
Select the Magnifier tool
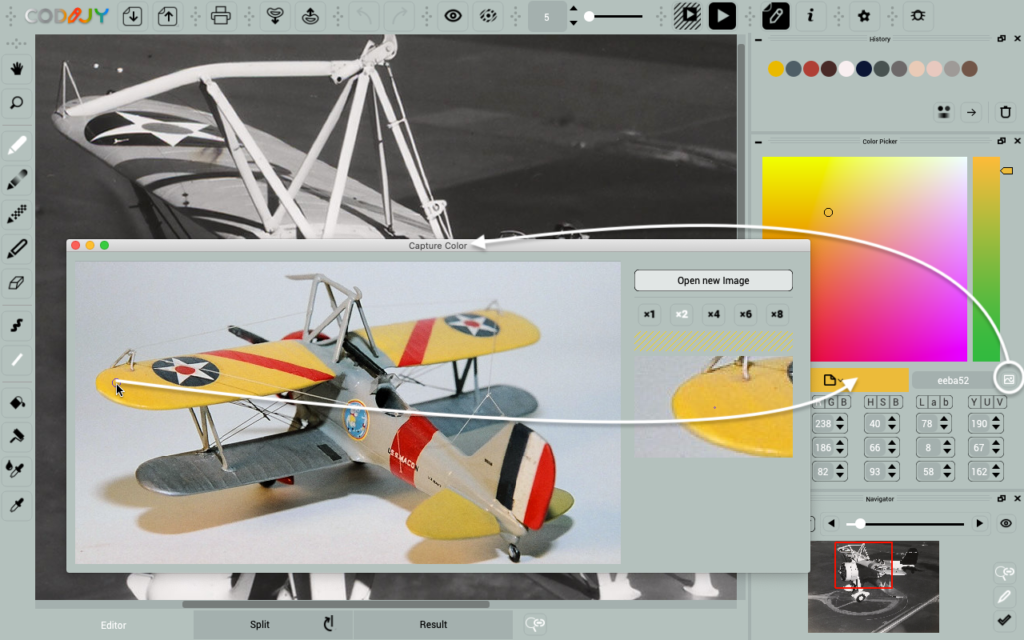pos(16,103)
